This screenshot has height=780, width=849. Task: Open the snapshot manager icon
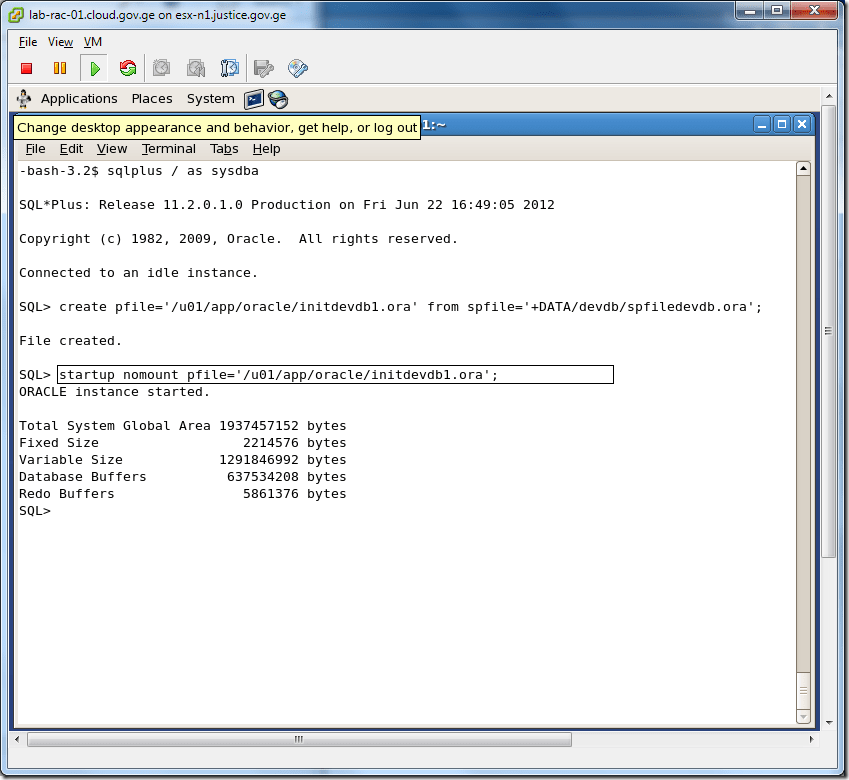(x=230, y=69)
